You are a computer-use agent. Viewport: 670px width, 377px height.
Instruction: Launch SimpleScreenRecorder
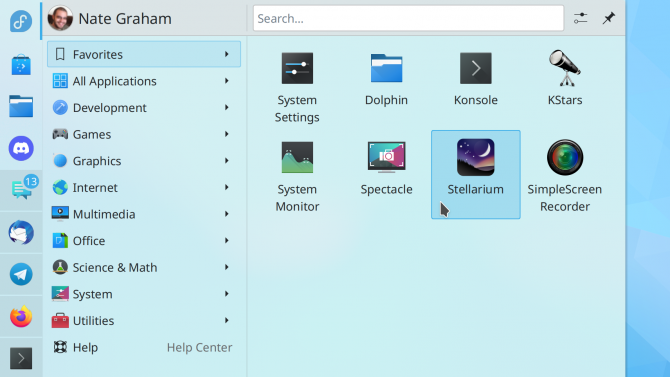click(x=564, y=175)
